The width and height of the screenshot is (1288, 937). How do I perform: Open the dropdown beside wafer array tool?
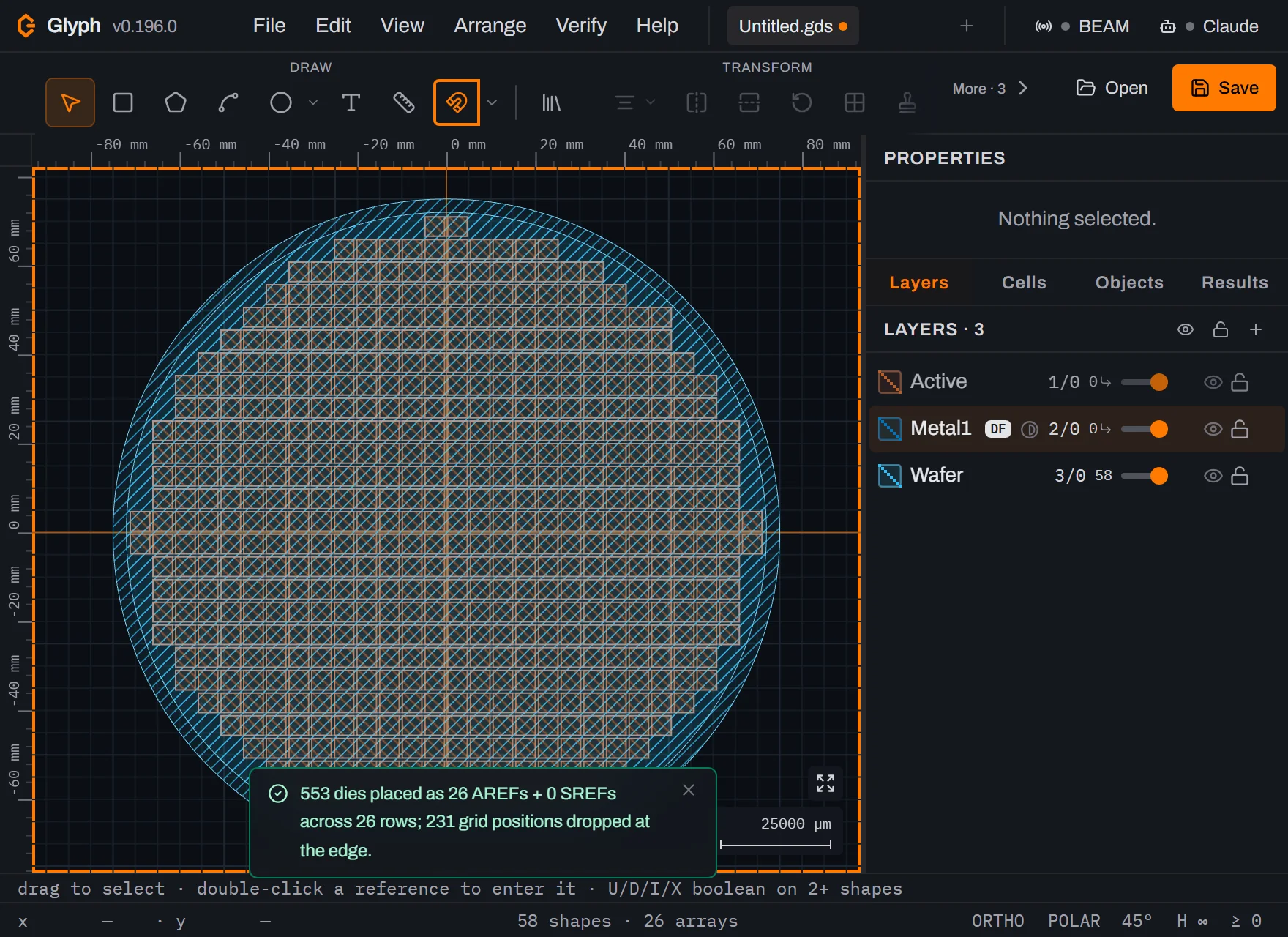(492, 102)
